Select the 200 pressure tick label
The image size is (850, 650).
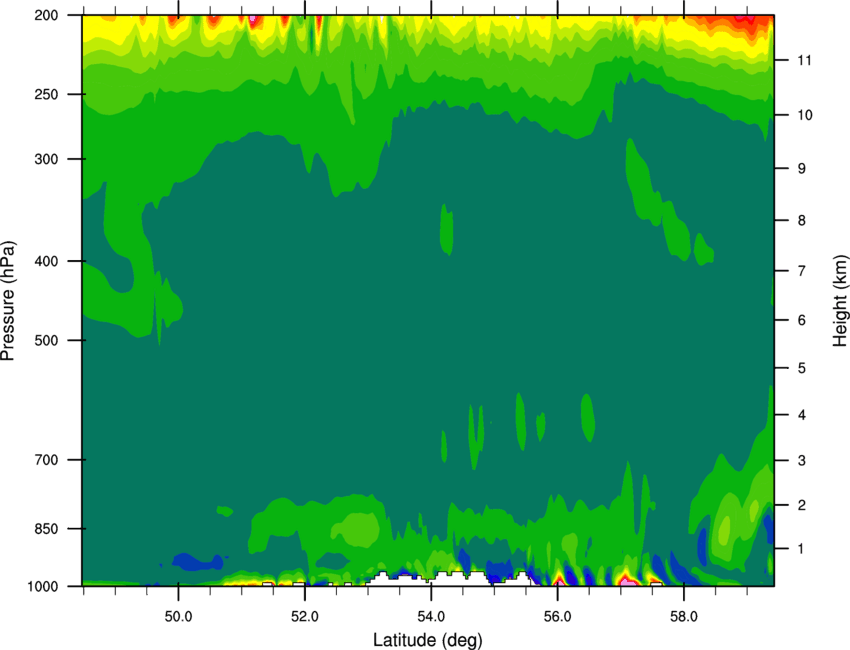pos(47,15)
